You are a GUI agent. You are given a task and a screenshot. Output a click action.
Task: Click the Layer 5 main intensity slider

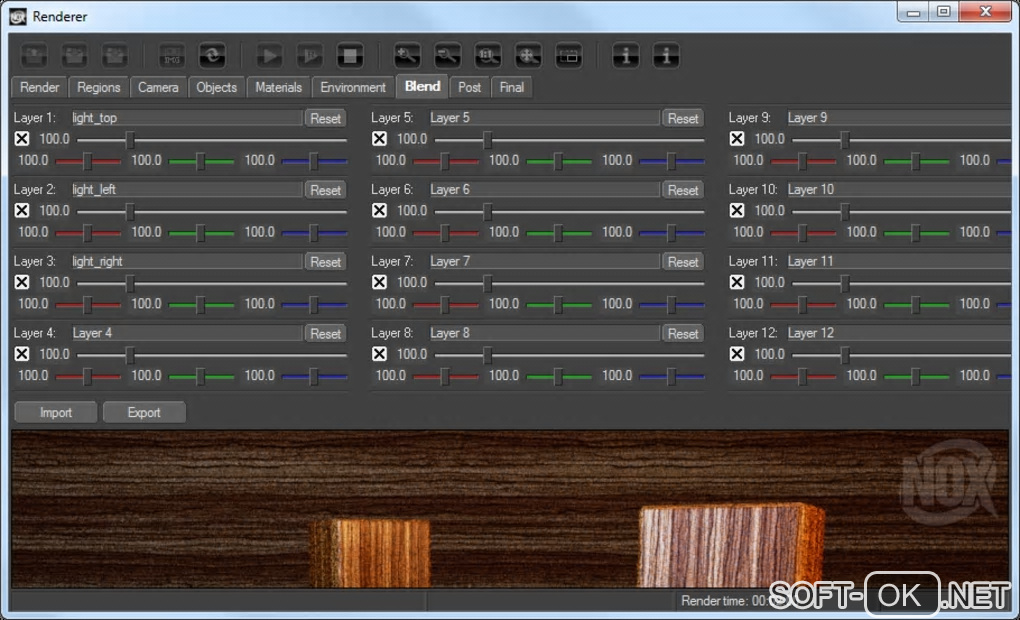click(569, 139)
